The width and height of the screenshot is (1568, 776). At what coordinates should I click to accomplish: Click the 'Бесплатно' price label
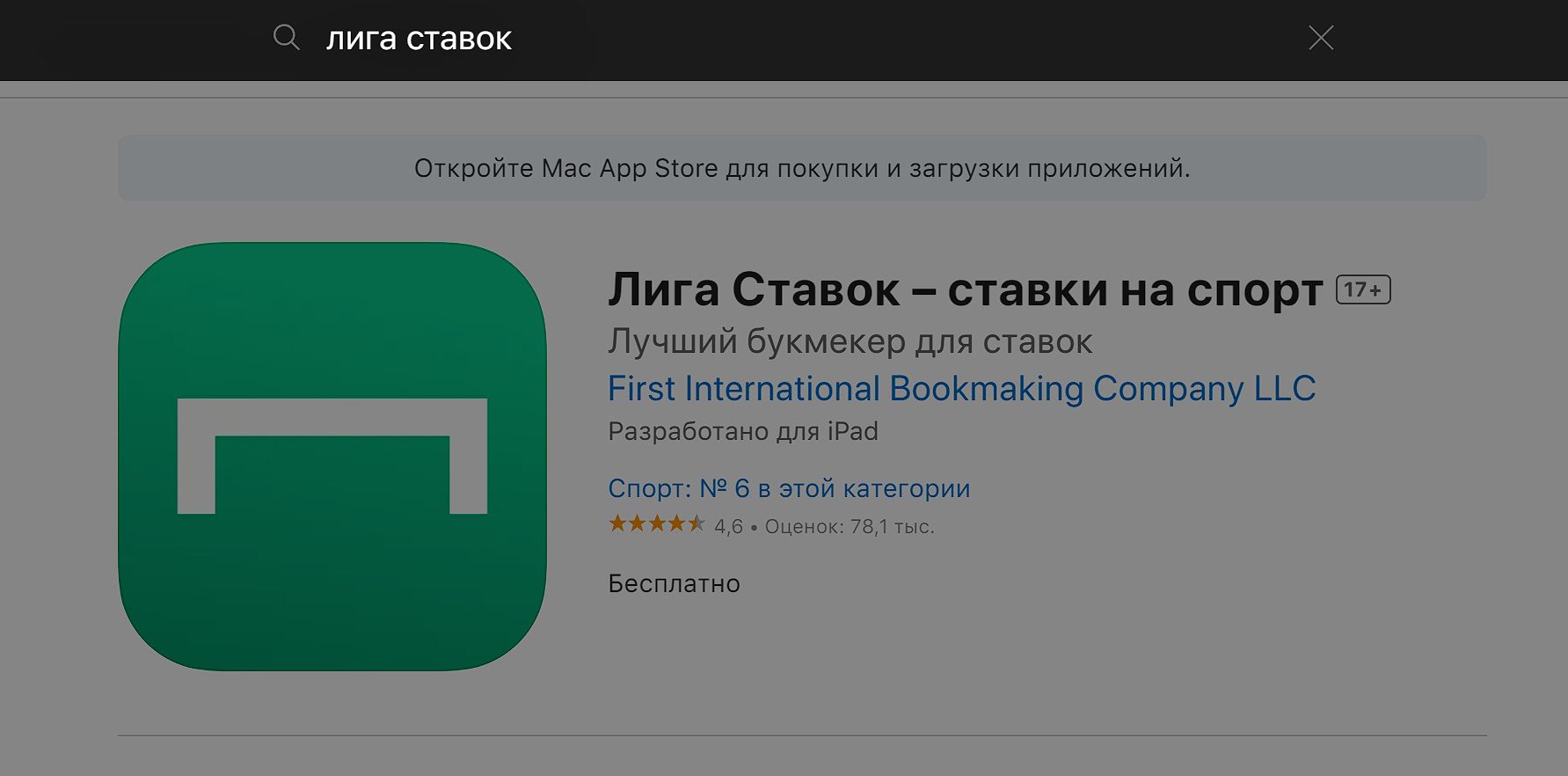[x=674, y=583]
